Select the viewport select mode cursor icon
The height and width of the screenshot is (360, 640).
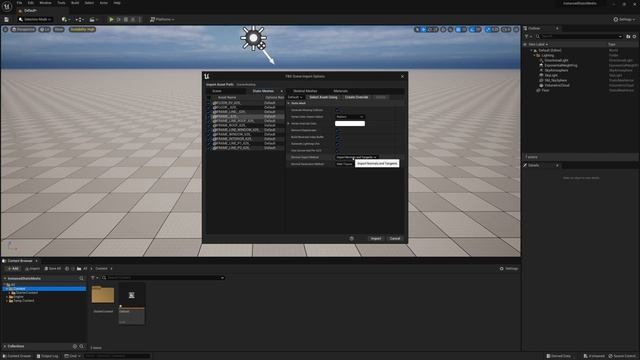tap(417, 29)
